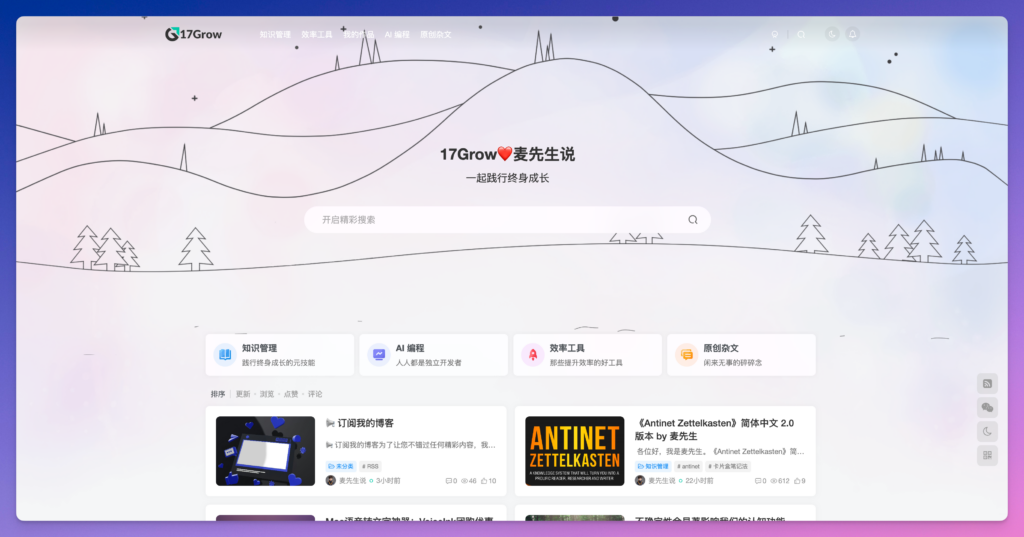Click the 22小时前 timestamp
The image size is (1024, 537).
coord(699,481)
